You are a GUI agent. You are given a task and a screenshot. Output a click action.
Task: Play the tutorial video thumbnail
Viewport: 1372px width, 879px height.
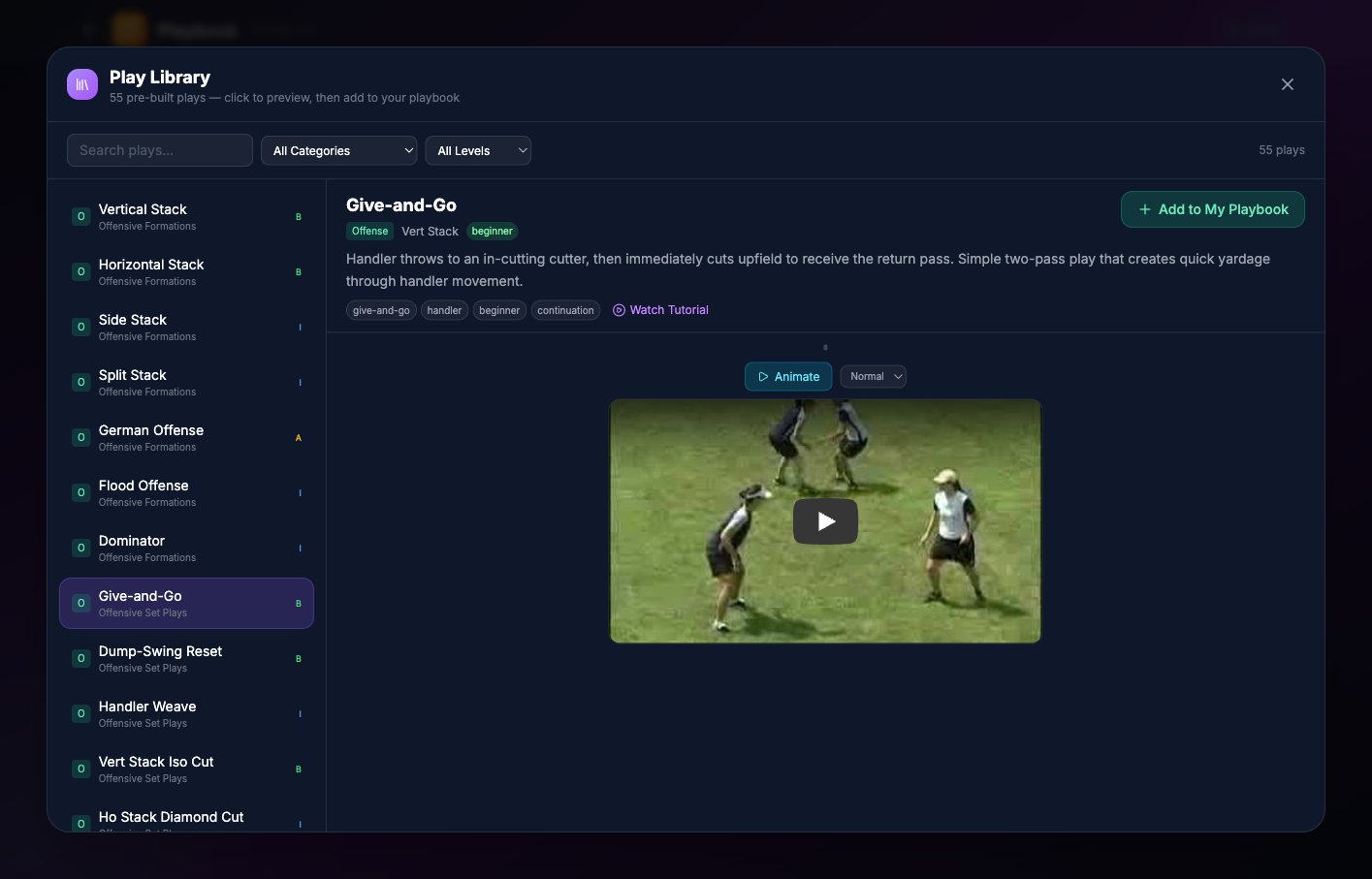pos(825,521)
